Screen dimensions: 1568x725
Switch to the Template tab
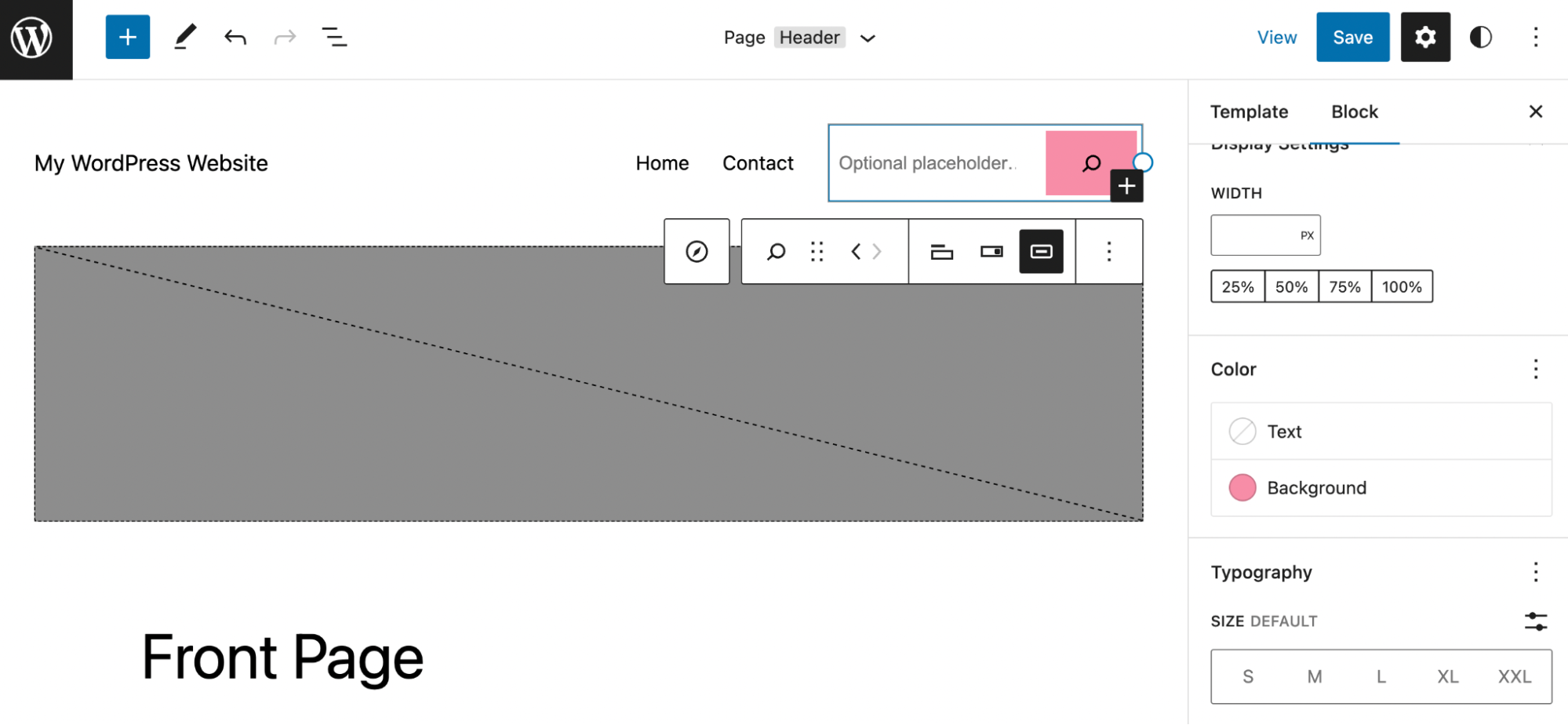point(1249,111)
